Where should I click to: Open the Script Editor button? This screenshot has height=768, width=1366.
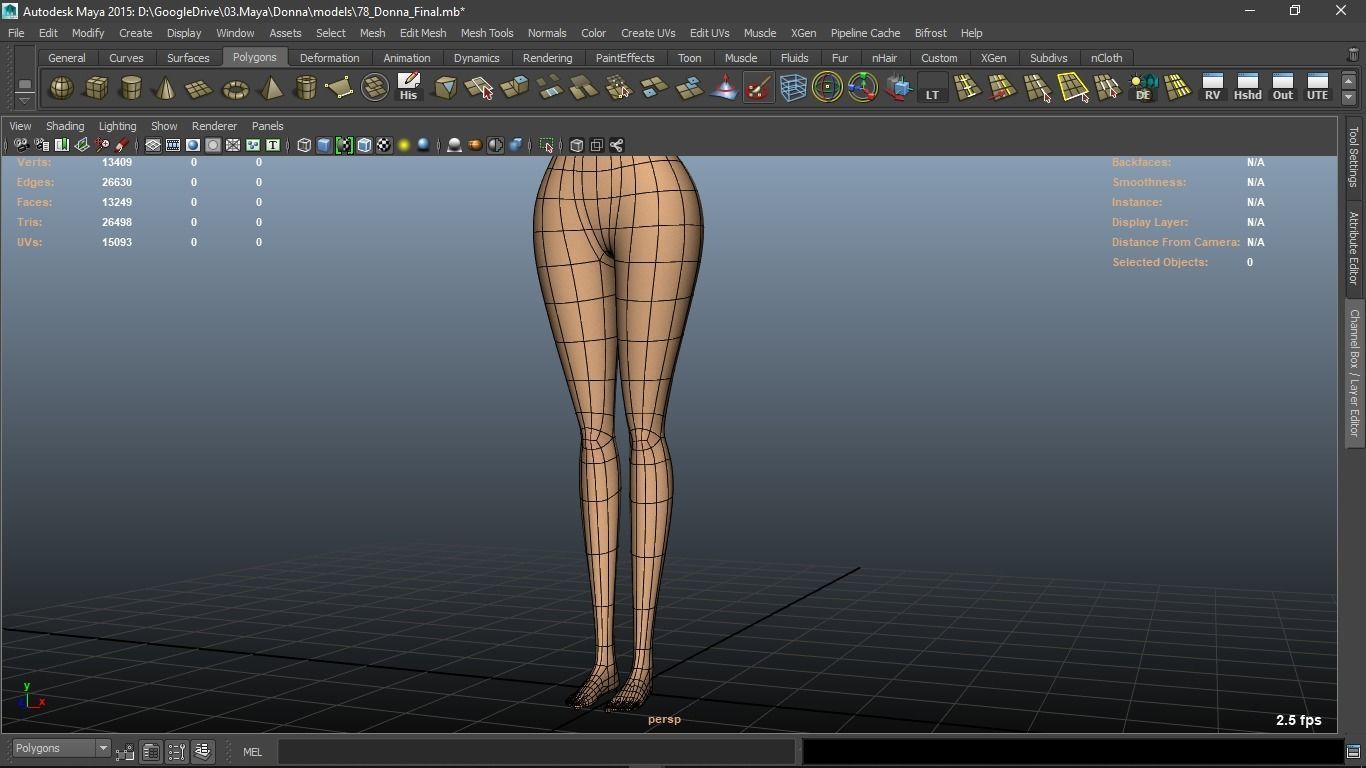point(1353,751)
